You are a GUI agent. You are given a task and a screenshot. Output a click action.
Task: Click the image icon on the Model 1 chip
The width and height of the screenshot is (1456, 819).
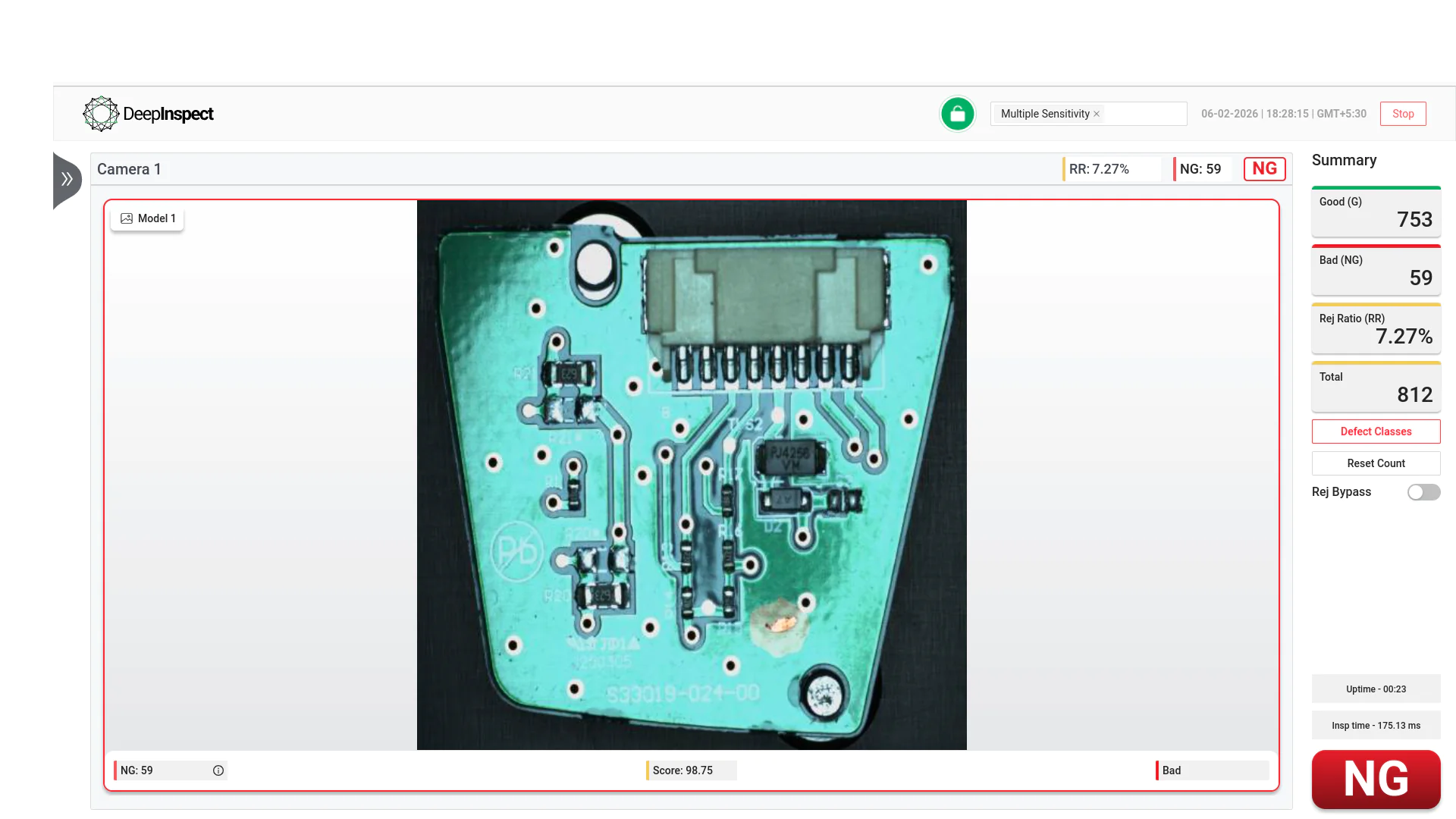pyautogui.click(x=127, y=218)
